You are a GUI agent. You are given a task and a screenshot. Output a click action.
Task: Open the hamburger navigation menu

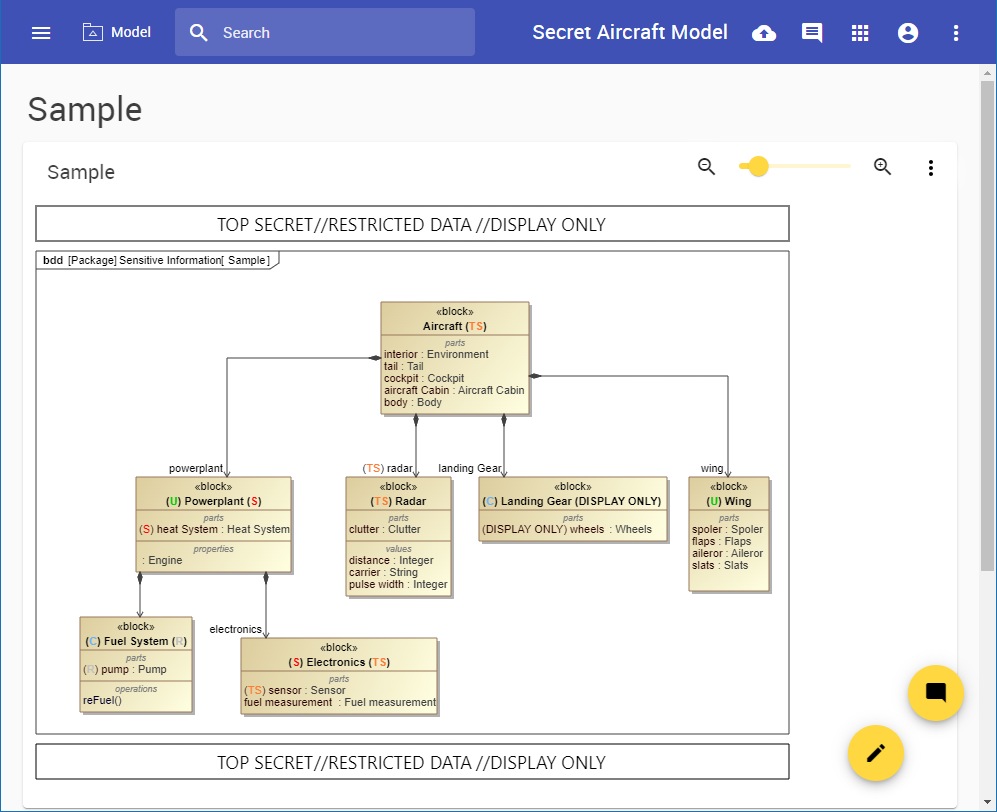pyautogui.click(x=41, y=33)
